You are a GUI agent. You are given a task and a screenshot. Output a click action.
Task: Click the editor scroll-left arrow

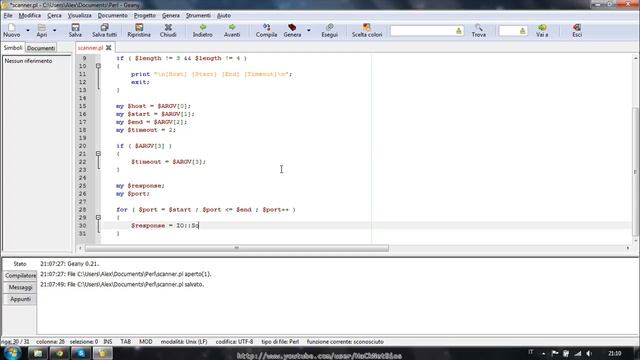click(80, 248)
